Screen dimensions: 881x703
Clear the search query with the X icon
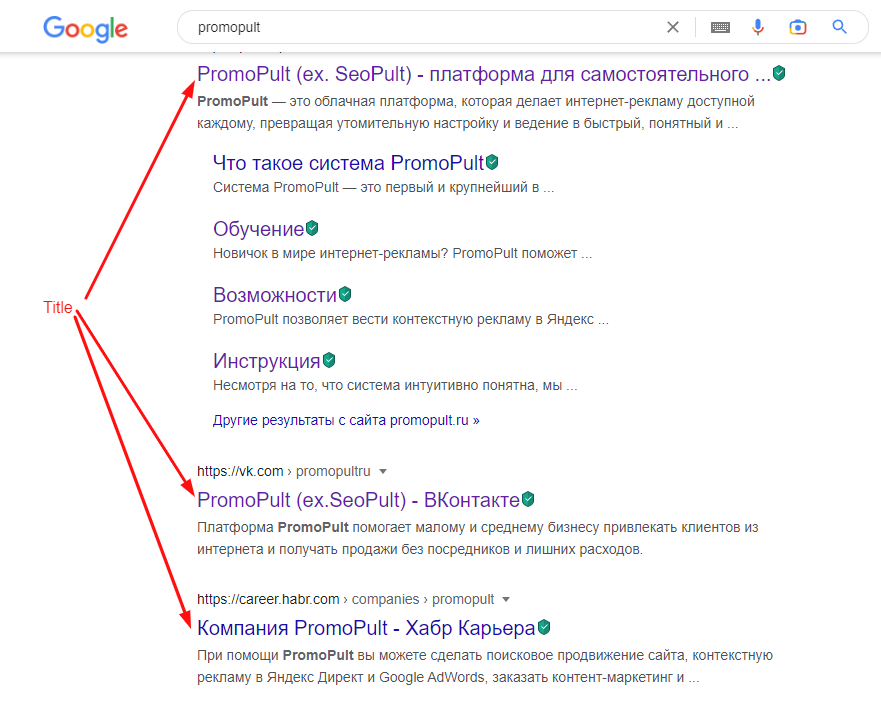point(673,26)
